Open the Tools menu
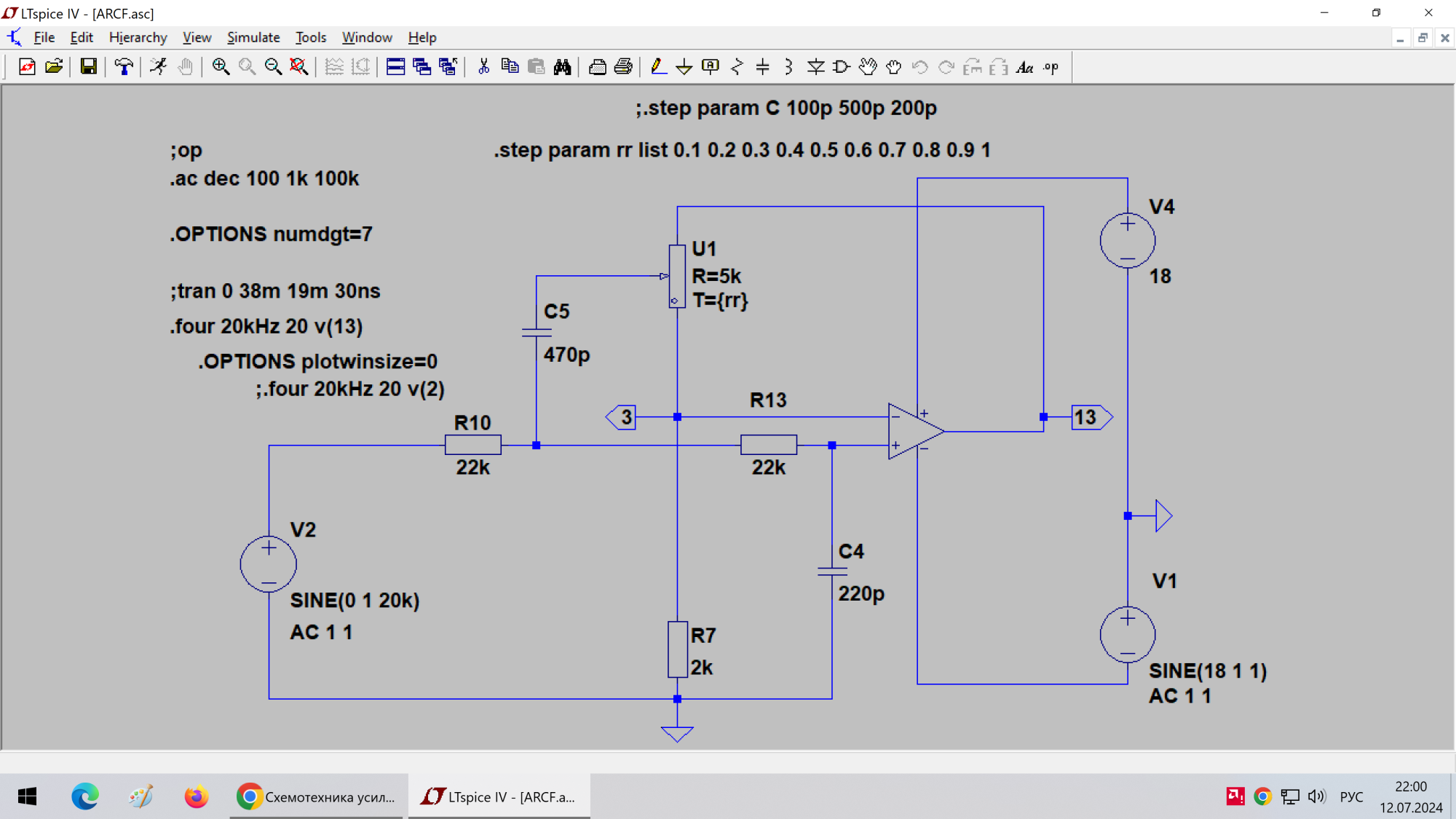 tap(310, 37)
